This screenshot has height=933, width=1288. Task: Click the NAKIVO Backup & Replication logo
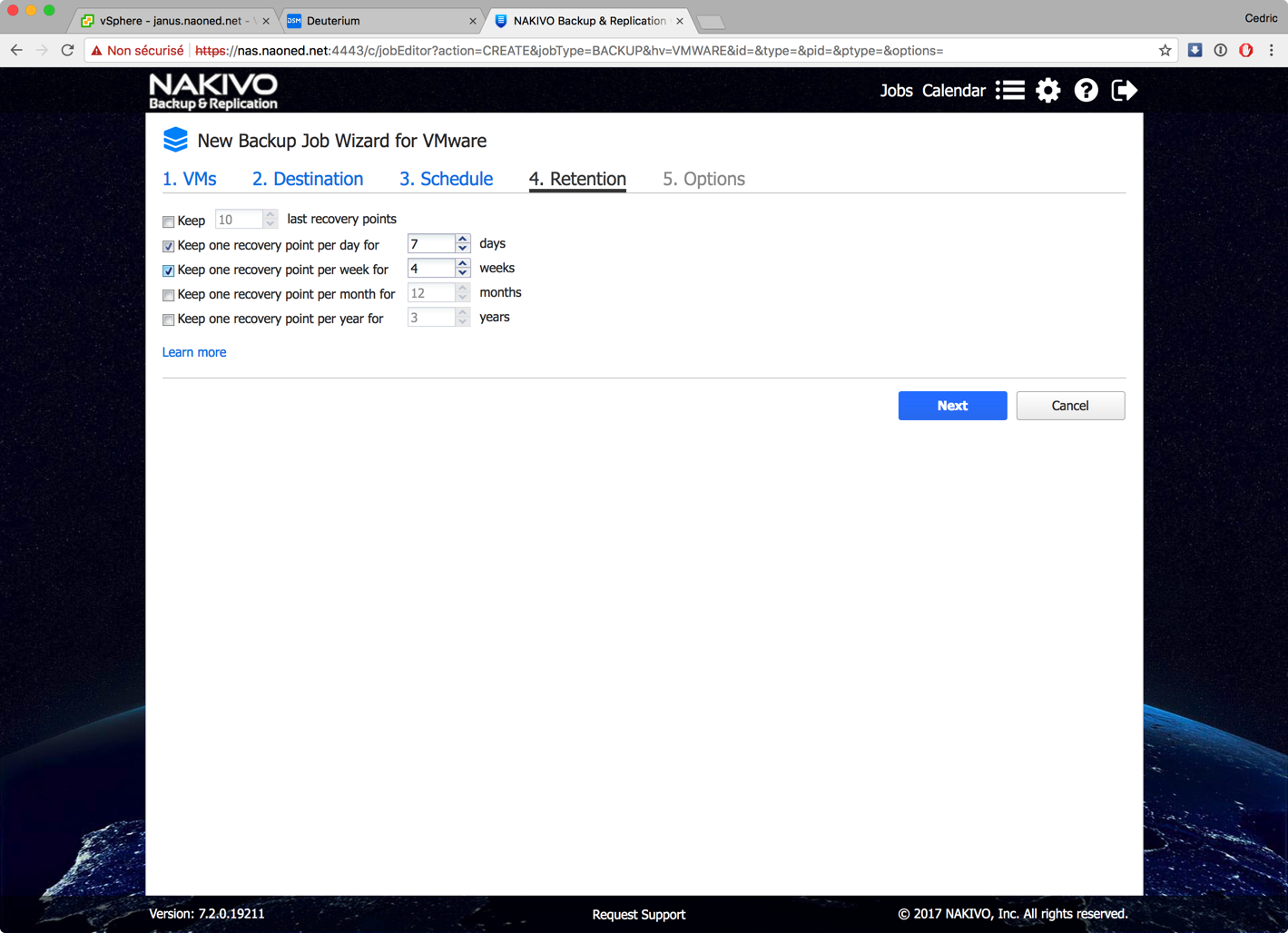(x=213, y=91)
